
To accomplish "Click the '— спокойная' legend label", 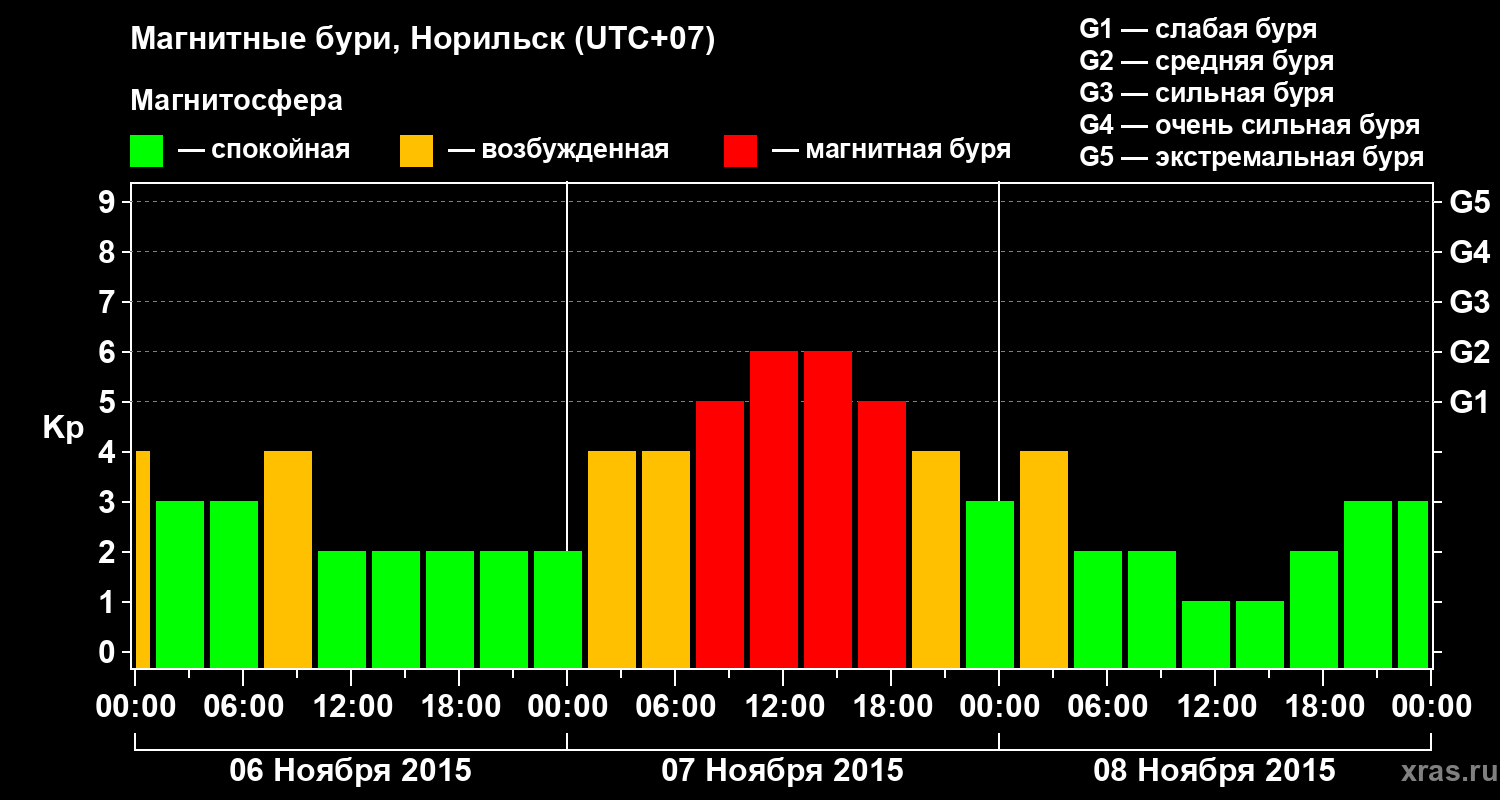I will [264, 150].
